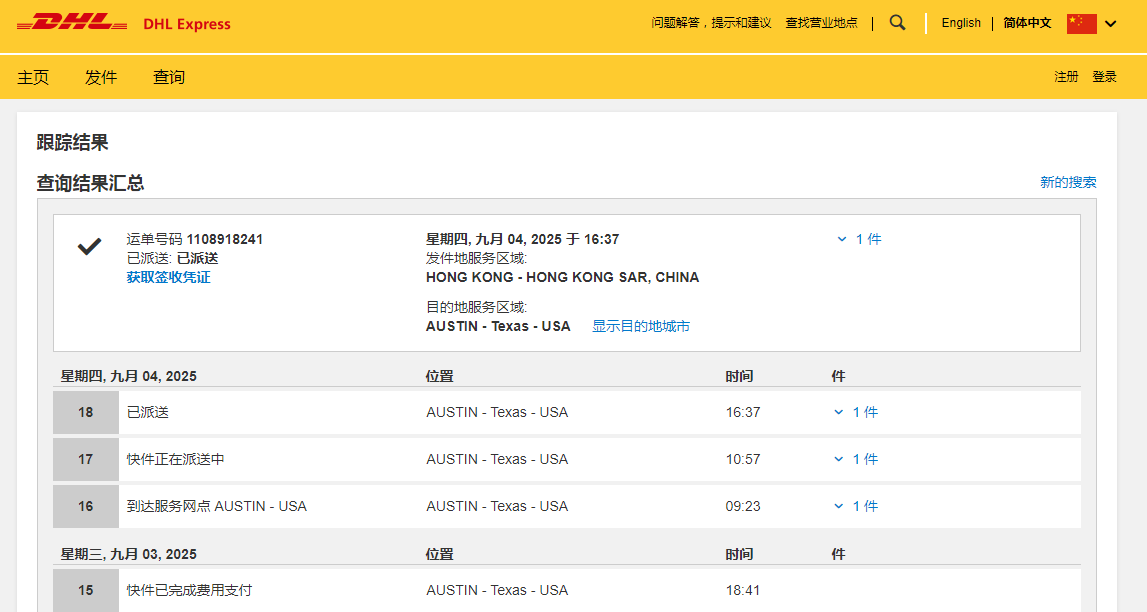Click the DHL logo
Image resolution: width=1147 pixels, height=612 pixels.
click(73, 23)
